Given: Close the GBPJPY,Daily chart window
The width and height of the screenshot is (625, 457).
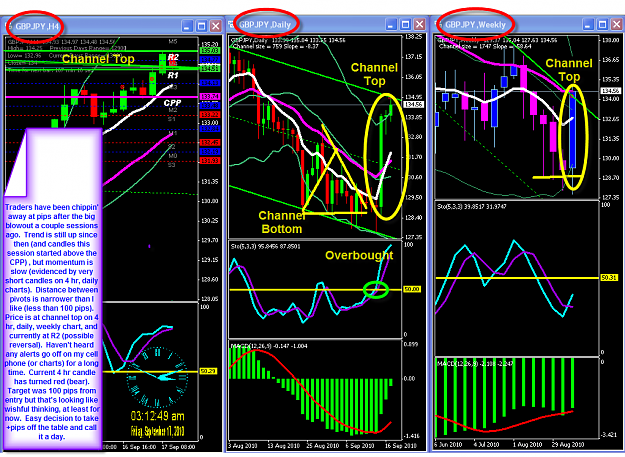Looking at the screenshot, I should click(419, 25).
